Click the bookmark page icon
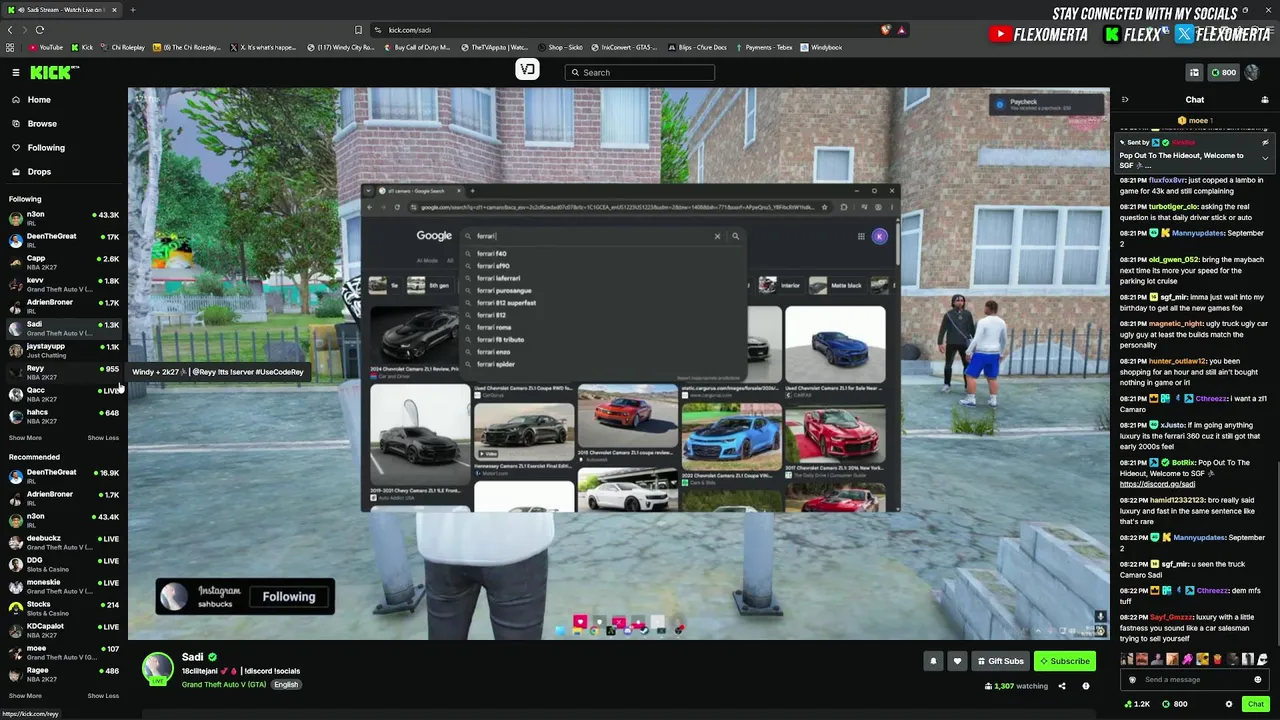 click(358, 30)
